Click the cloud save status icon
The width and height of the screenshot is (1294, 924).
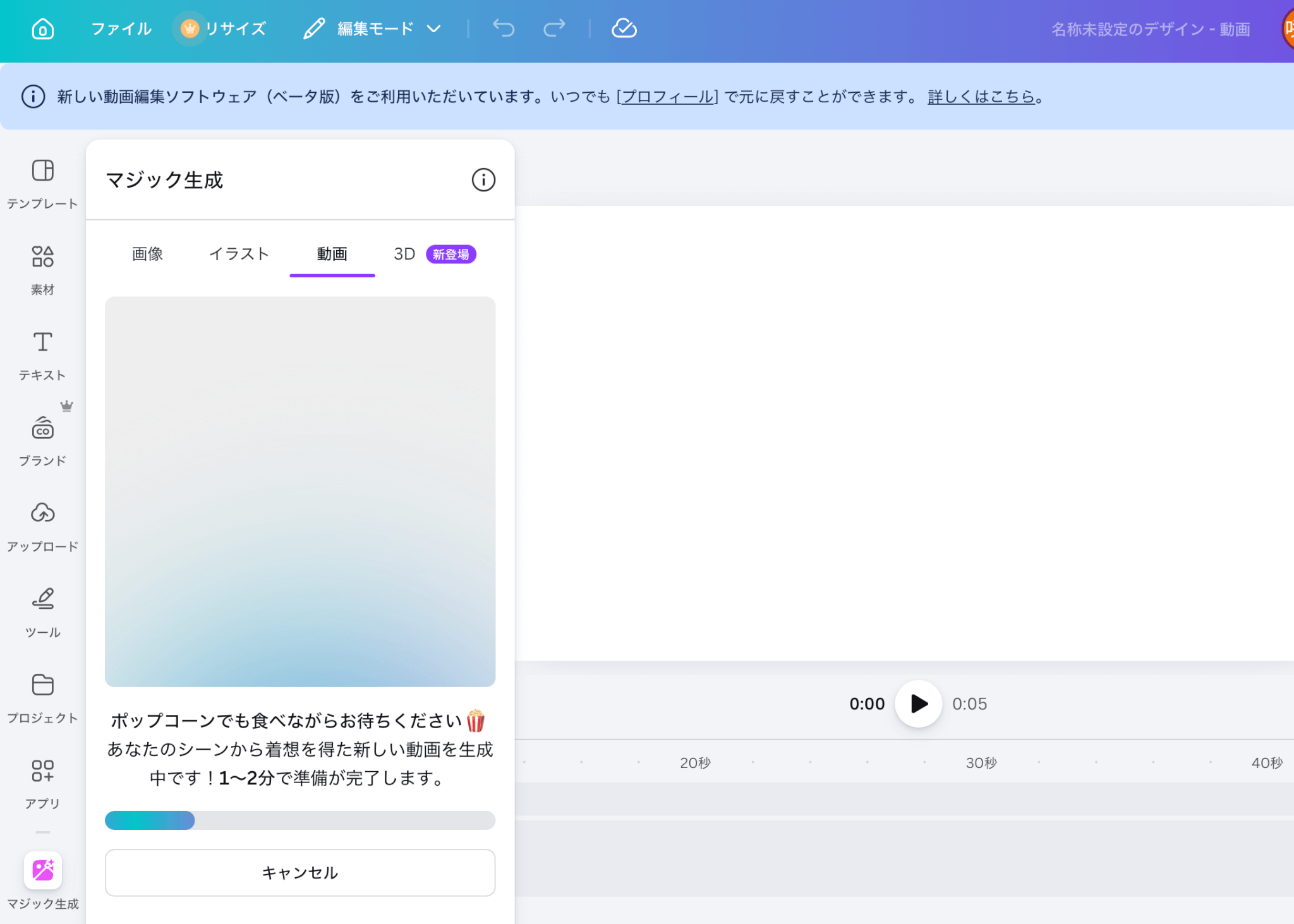point(624,28)
